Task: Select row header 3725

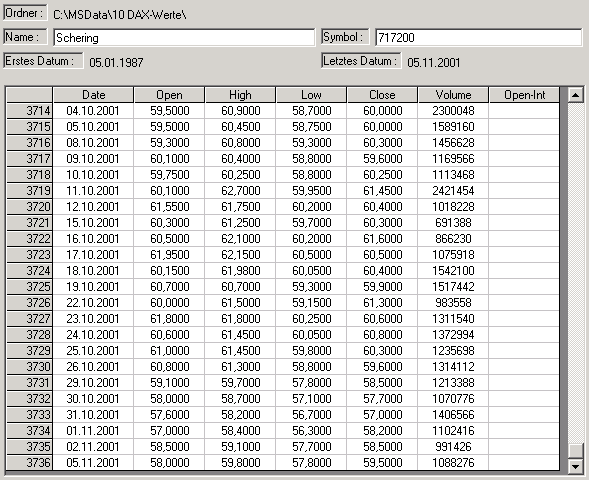Action: click(x=30, y=287)
